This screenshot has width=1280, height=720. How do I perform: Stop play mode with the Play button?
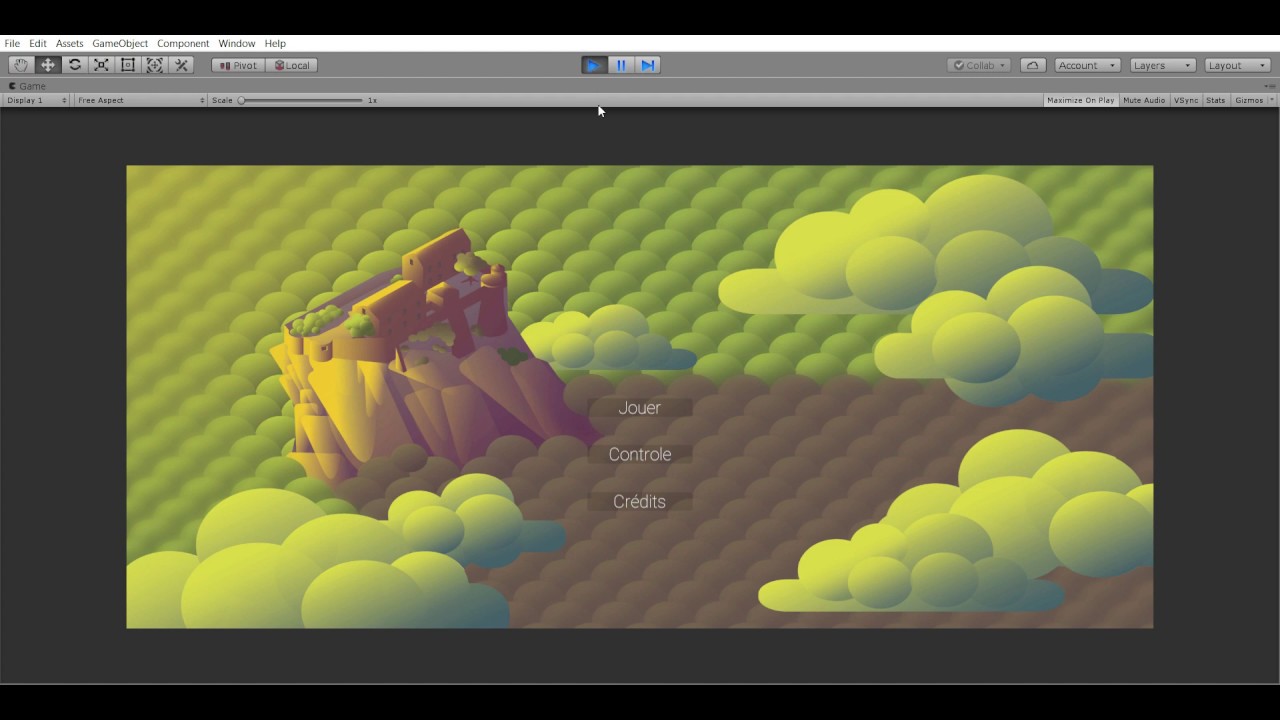pyautogui.click(x=594, y=65)
